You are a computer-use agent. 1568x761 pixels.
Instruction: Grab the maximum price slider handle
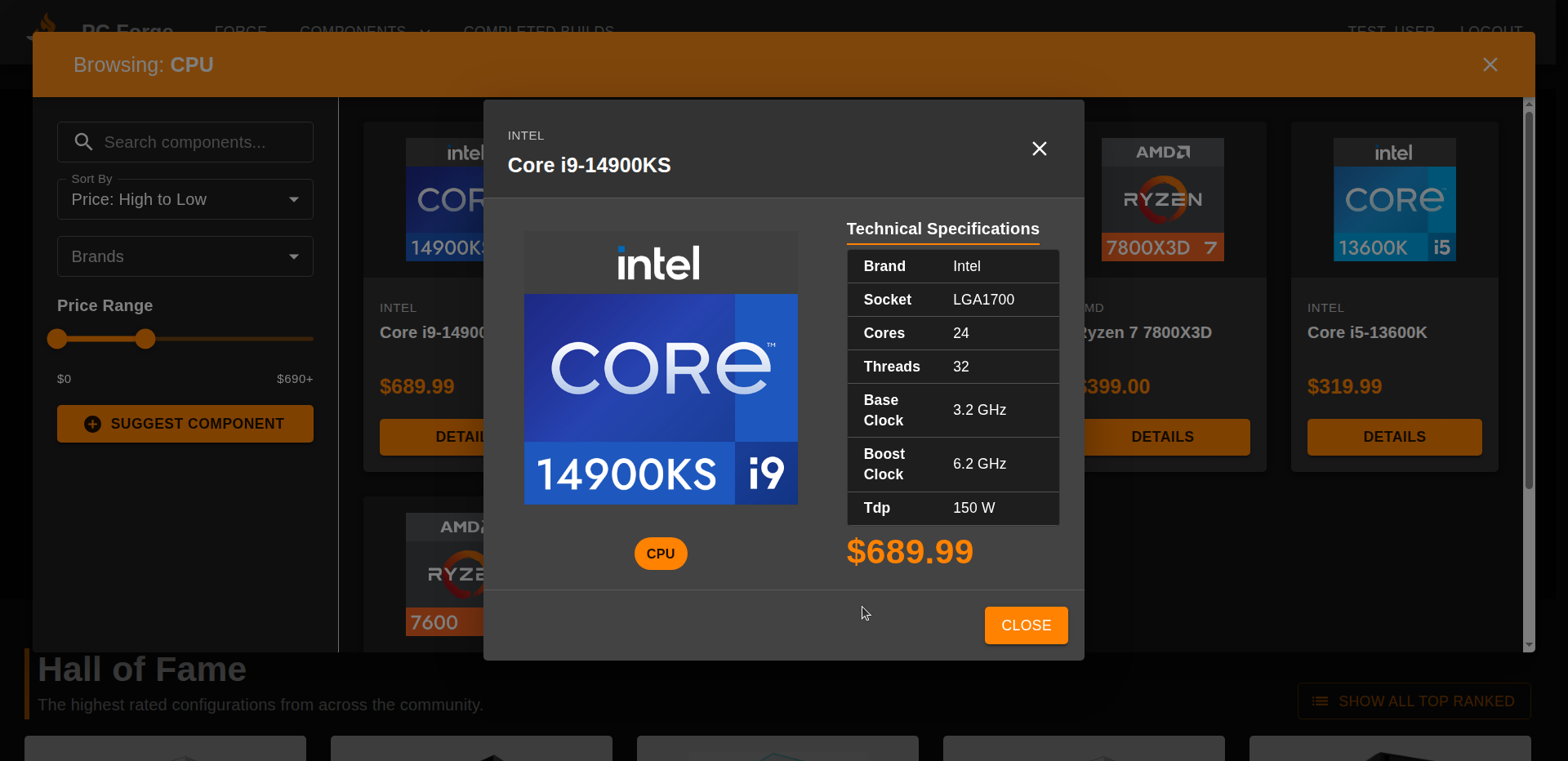pos(145,339)
